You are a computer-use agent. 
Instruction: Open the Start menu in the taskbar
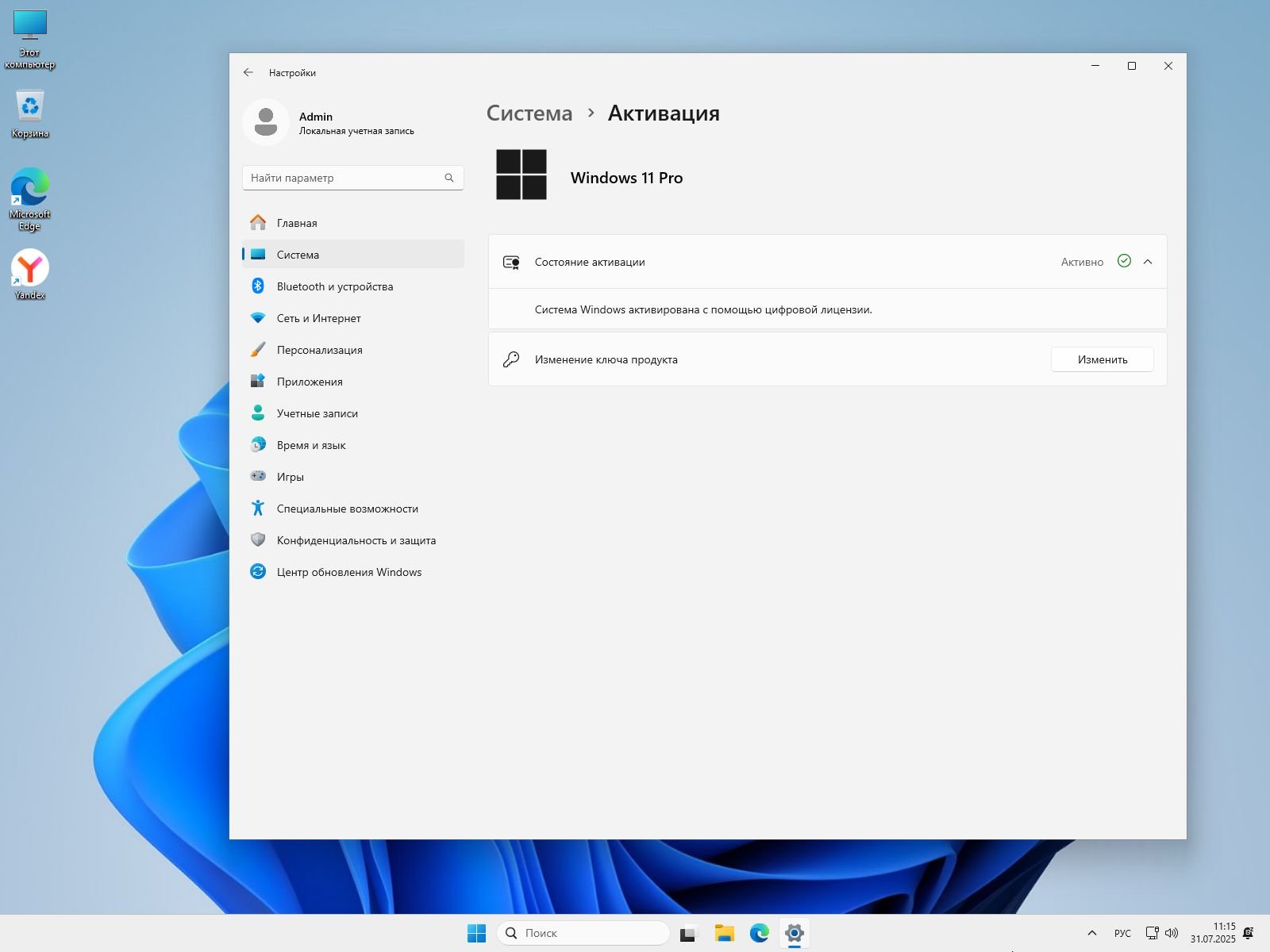(x=476, y=933)
